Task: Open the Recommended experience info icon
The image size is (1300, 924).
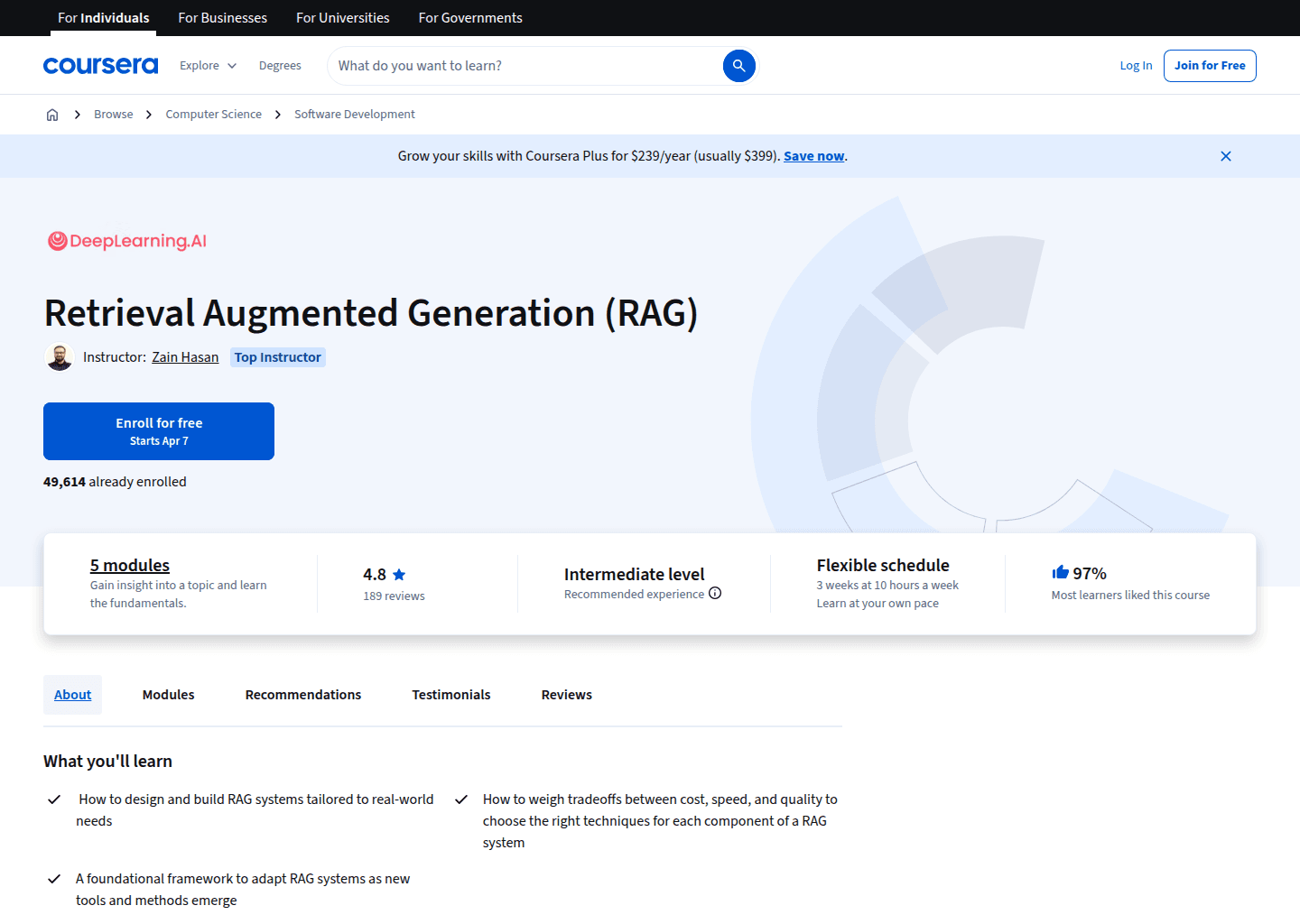Action: [x=715, y=594]
